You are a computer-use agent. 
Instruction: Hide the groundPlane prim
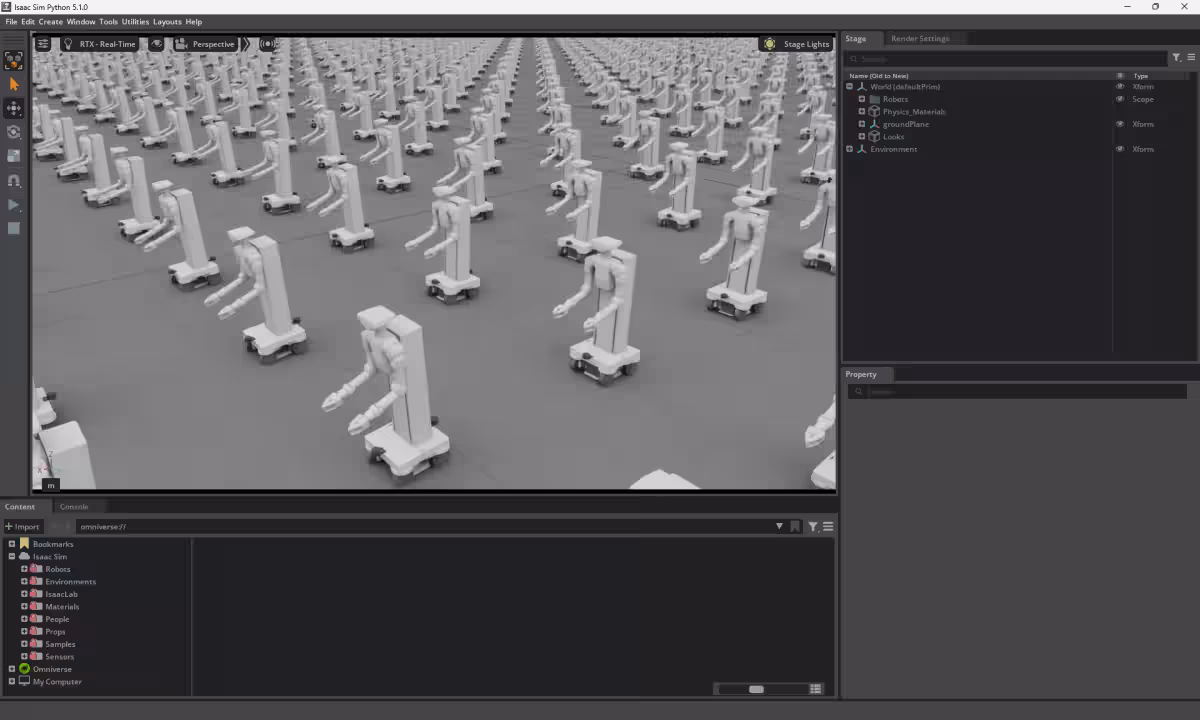click(x=1120, y=124)
